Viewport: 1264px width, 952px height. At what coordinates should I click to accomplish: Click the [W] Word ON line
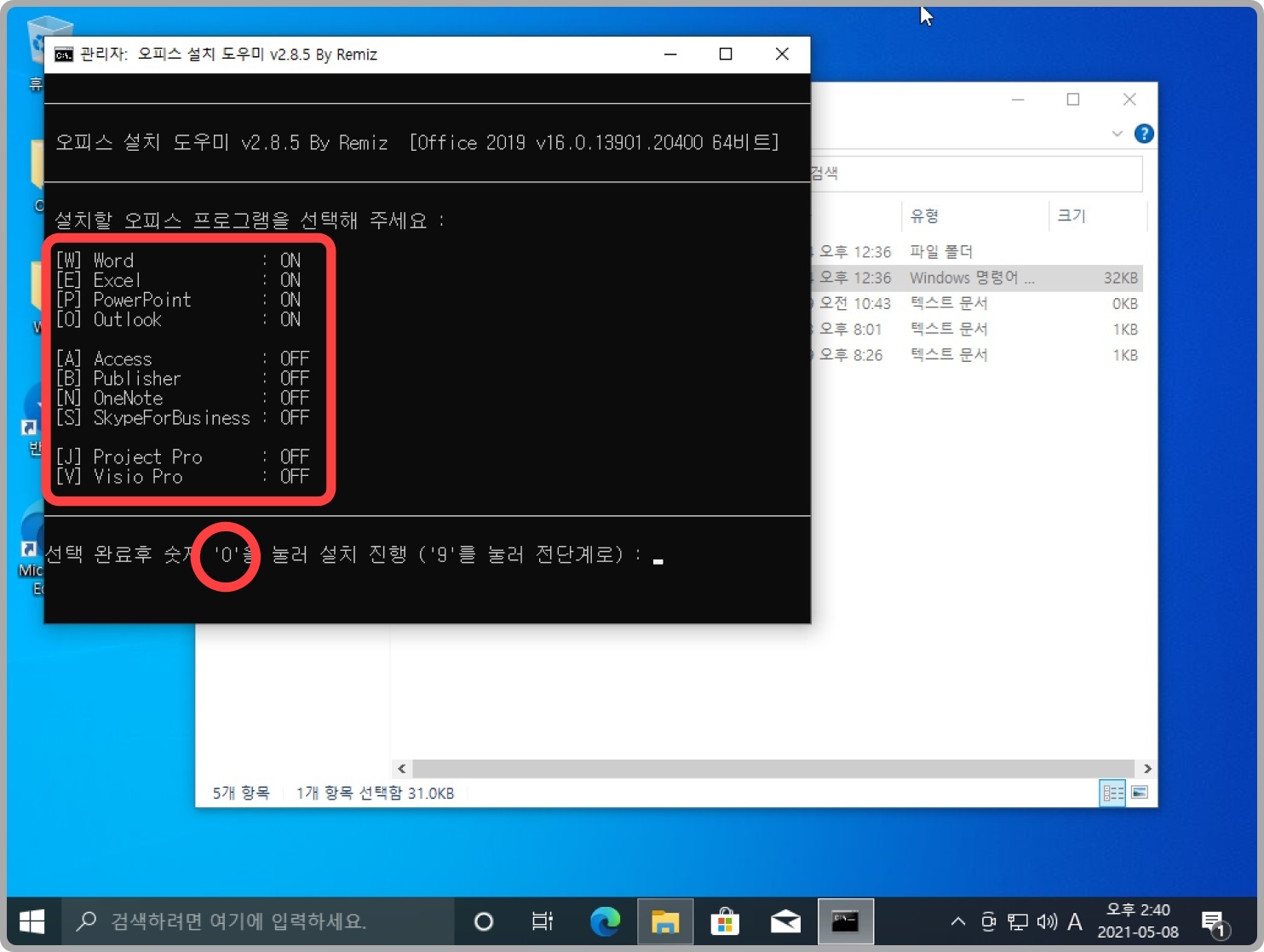click(x=178, y=261)
